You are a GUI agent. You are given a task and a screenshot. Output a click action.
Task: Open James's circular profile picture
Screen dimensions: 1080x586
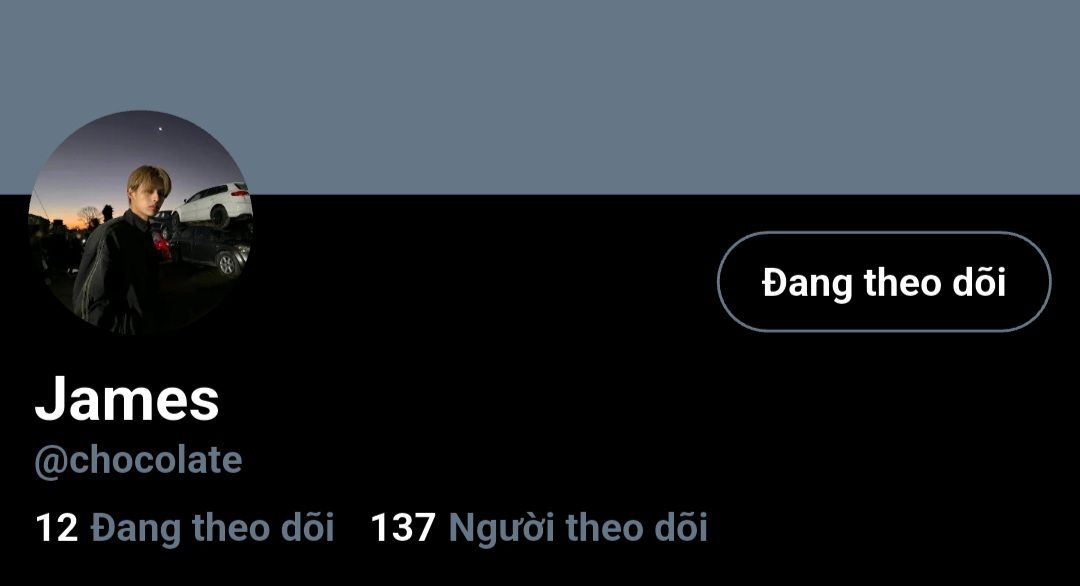coord(141,222)
